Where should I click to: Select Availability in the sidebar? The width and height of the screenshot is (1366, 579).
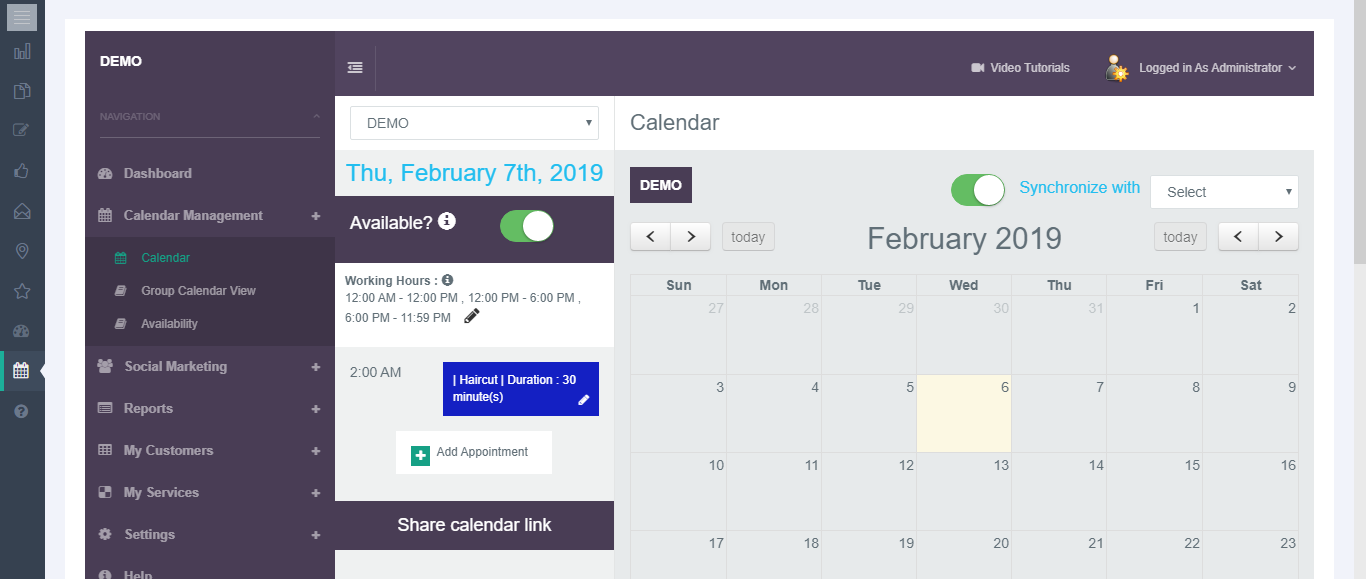[169, 324]
